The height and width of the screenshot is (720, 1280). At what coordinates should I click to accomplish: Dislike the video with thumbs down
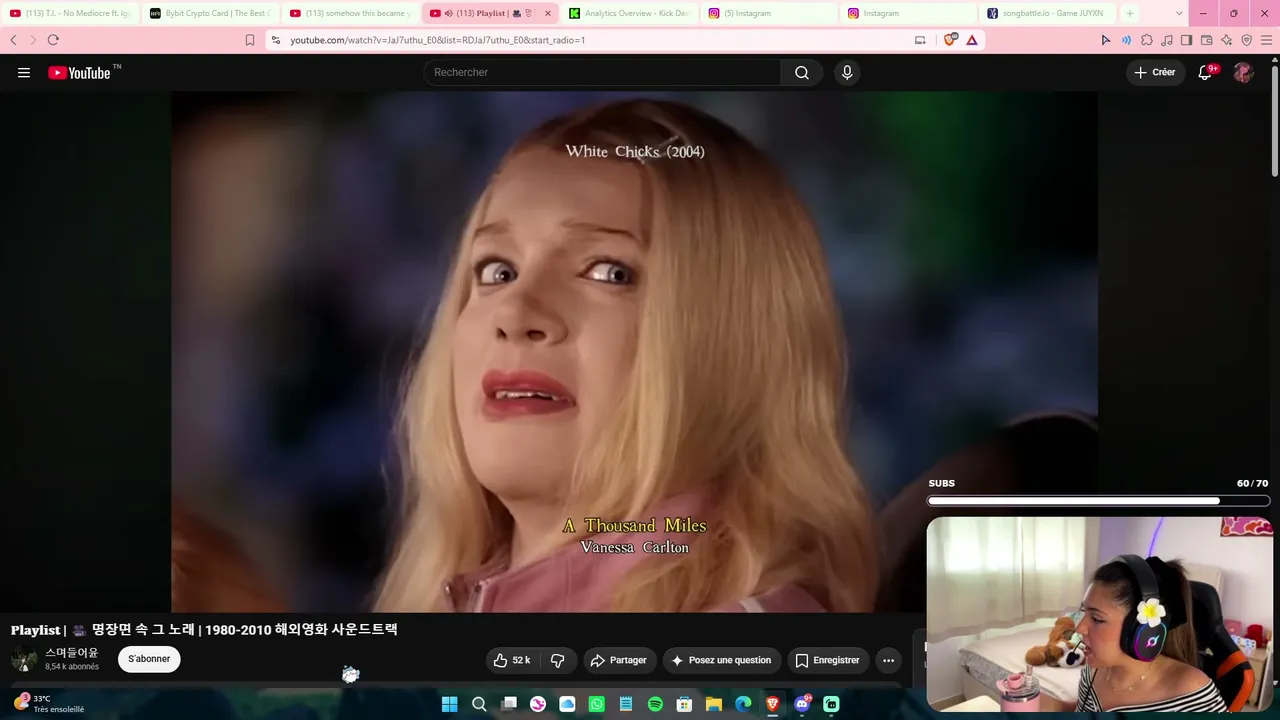pos(558,660)
